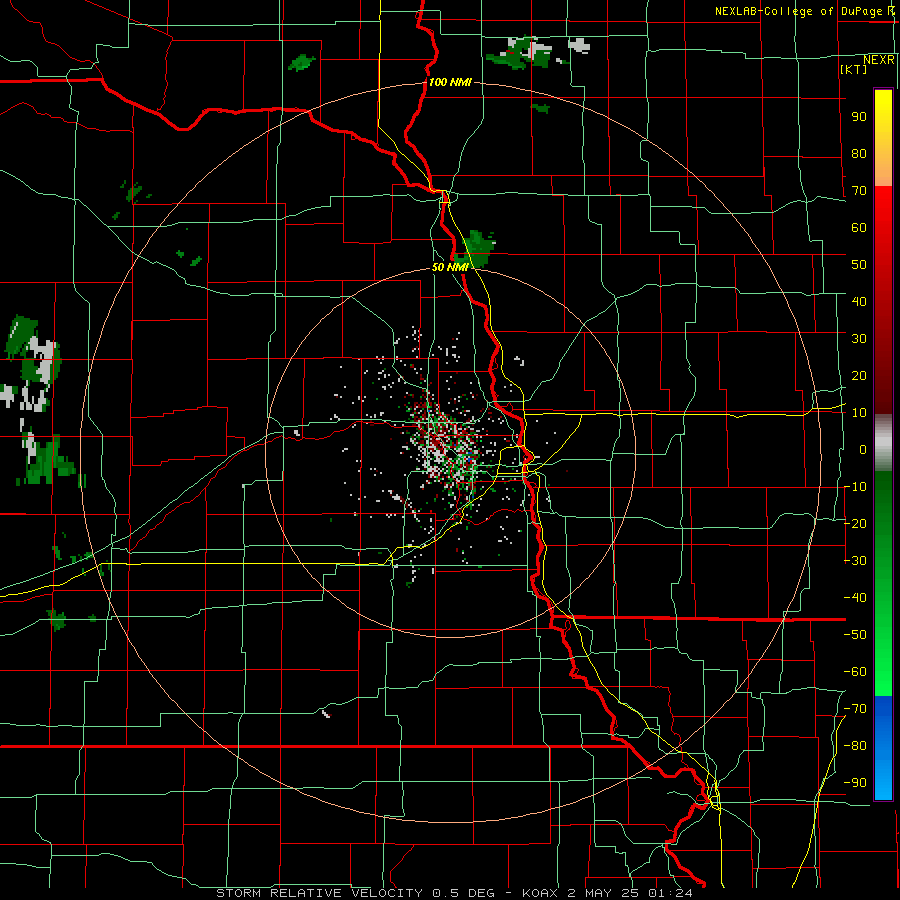Click the 50 value on velocity scale

(859, 265)
